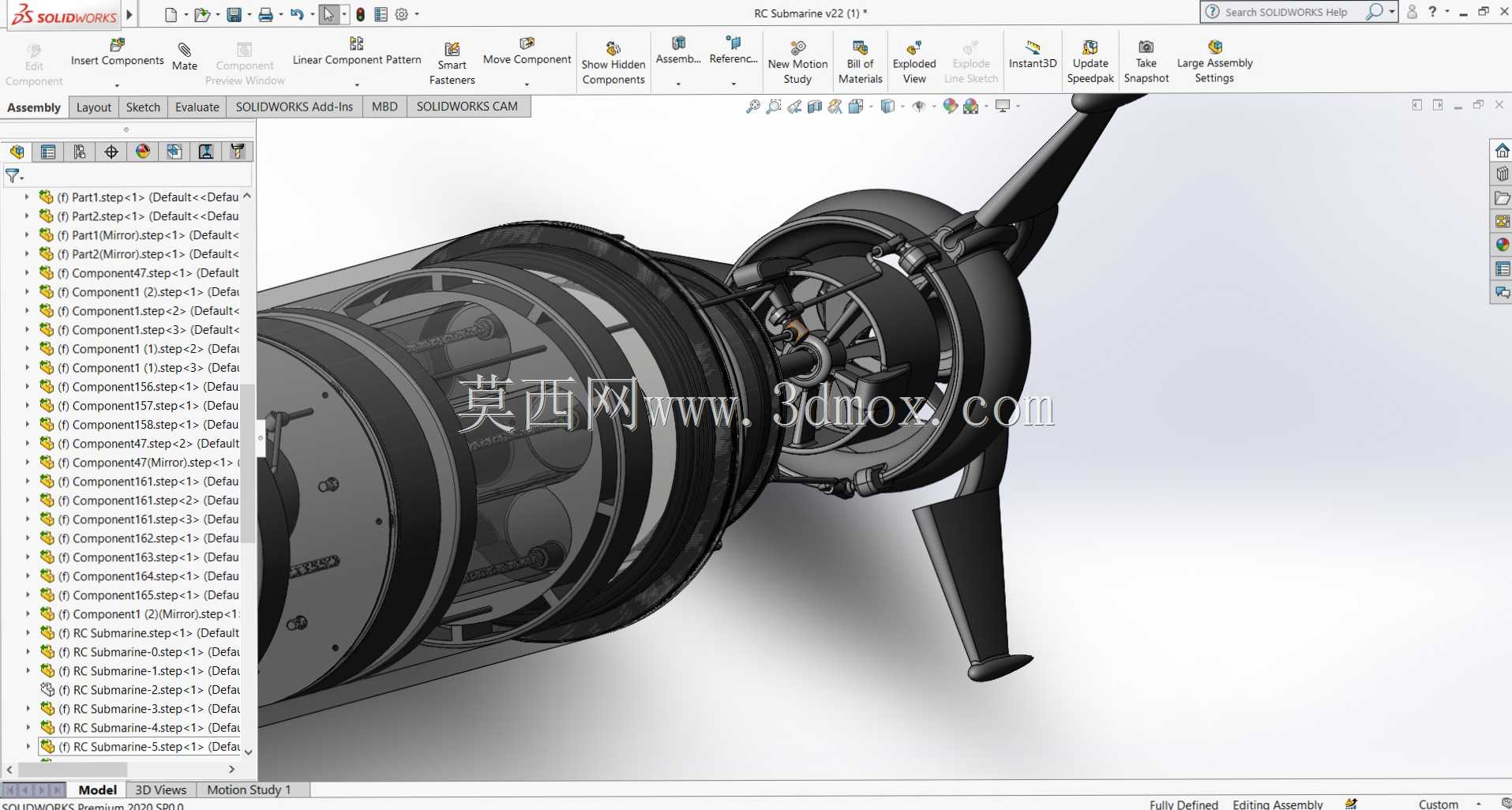Launch Smart Fasteners tool
The image size is (1512, 810).
[x=452, y=63]
